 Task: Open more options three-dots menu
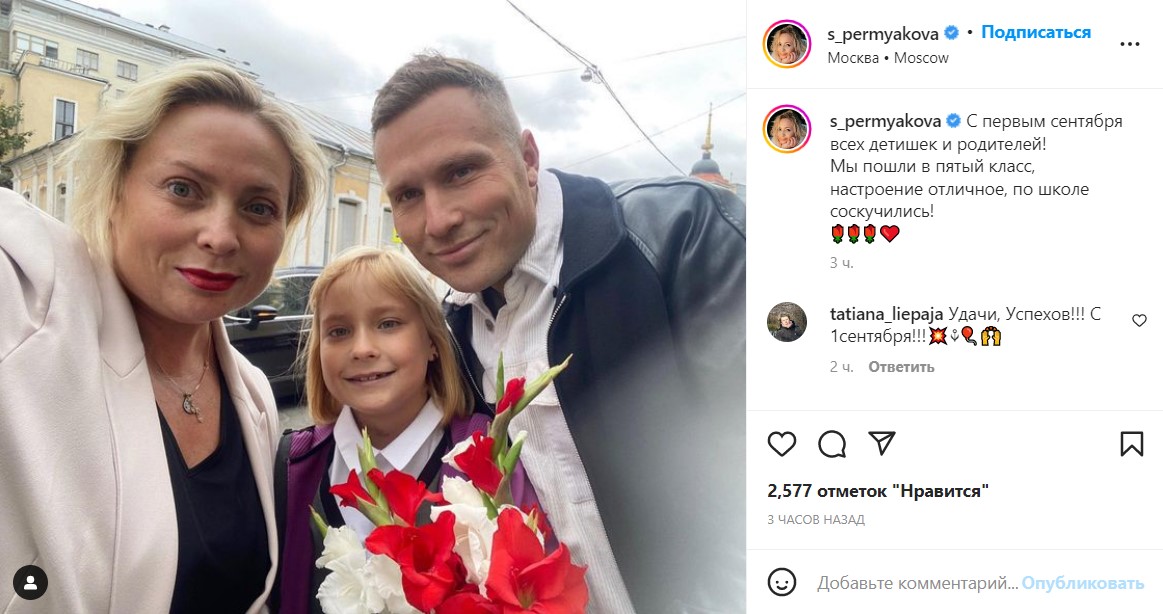click(x=1130, y=44)
